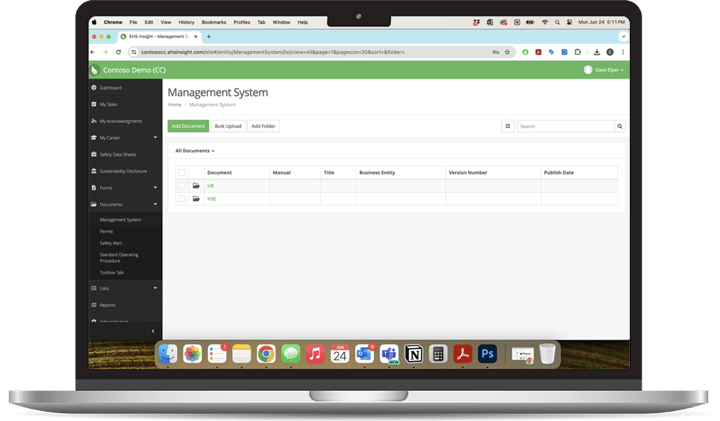Open Safety Data Sheets in sidebar

pyautogui.click(x=118, y=154)
